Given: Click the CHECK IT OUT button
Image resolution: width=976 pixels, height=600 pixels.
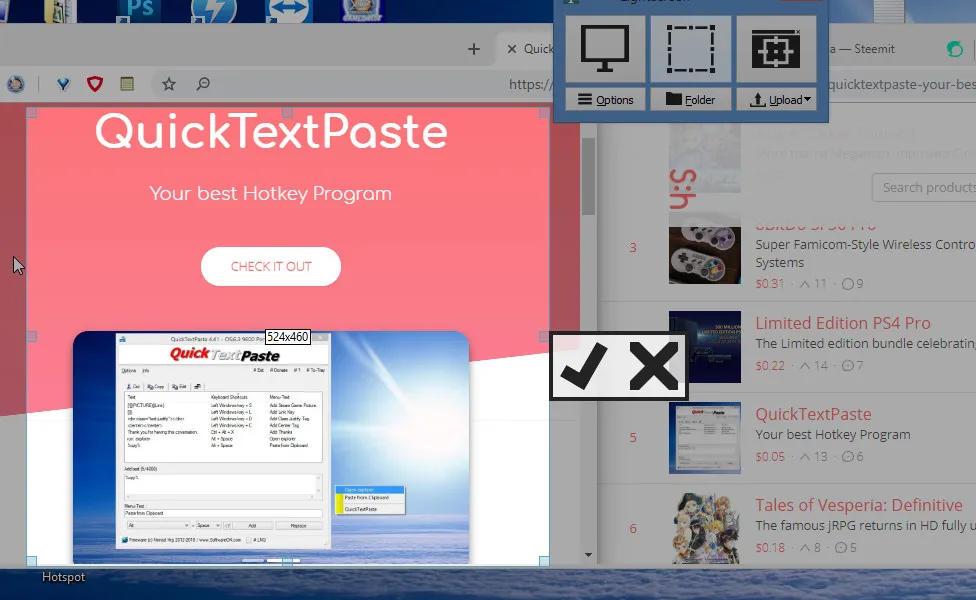Looking at the screenshot, I should pos(271,266).
